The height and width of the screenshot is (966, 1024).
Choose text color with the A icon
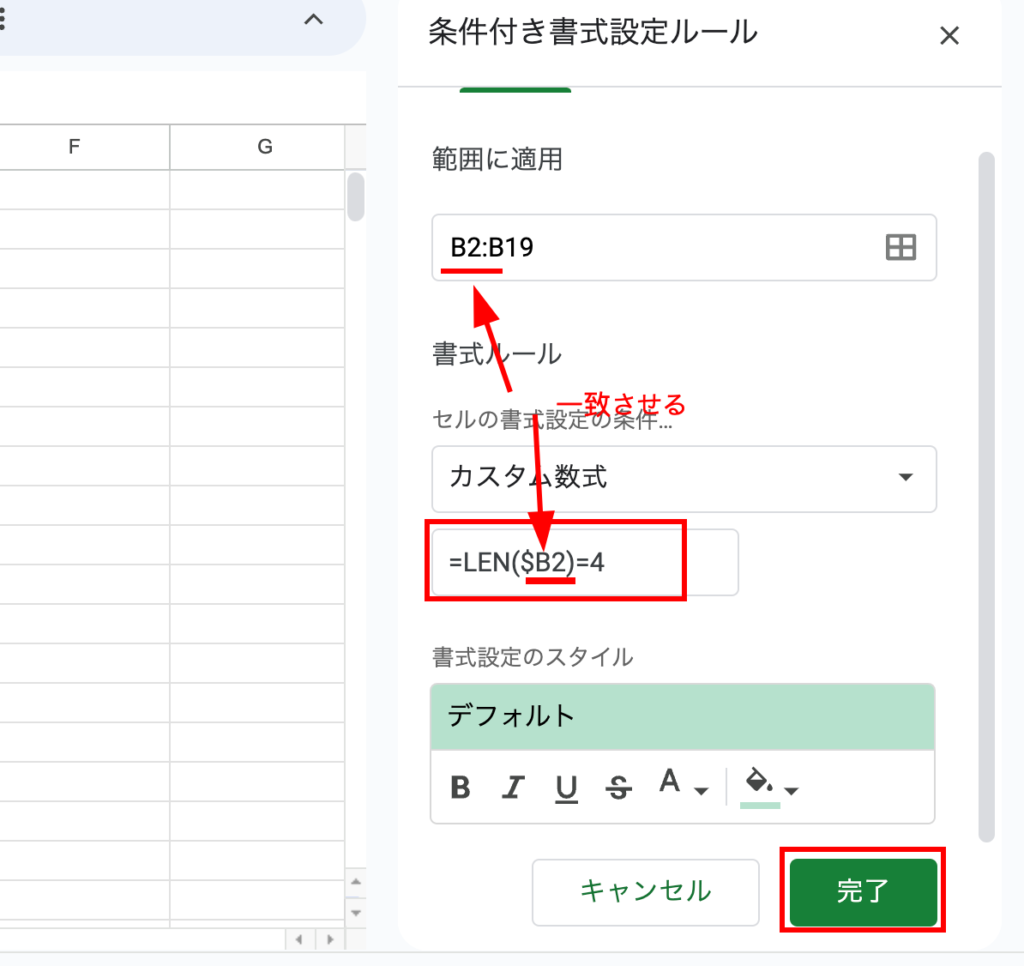[669, 781]
